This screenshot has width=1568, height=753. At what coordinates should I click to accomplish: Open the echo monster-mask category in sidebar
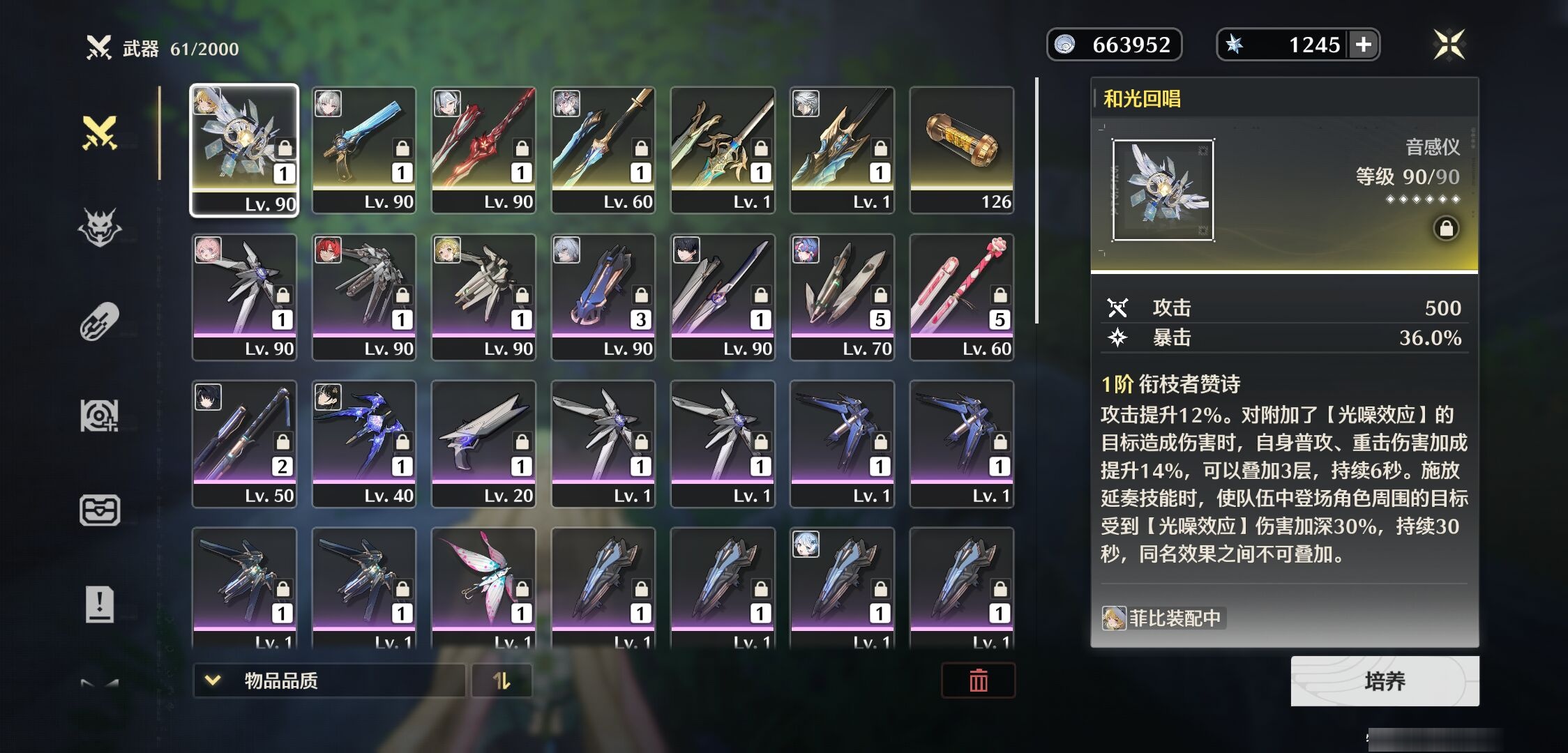tap(100, 227)
